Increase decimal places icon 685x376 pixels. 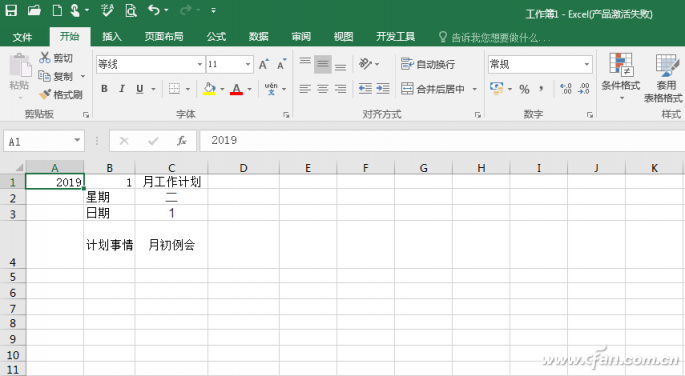click(x=566, y=89)
